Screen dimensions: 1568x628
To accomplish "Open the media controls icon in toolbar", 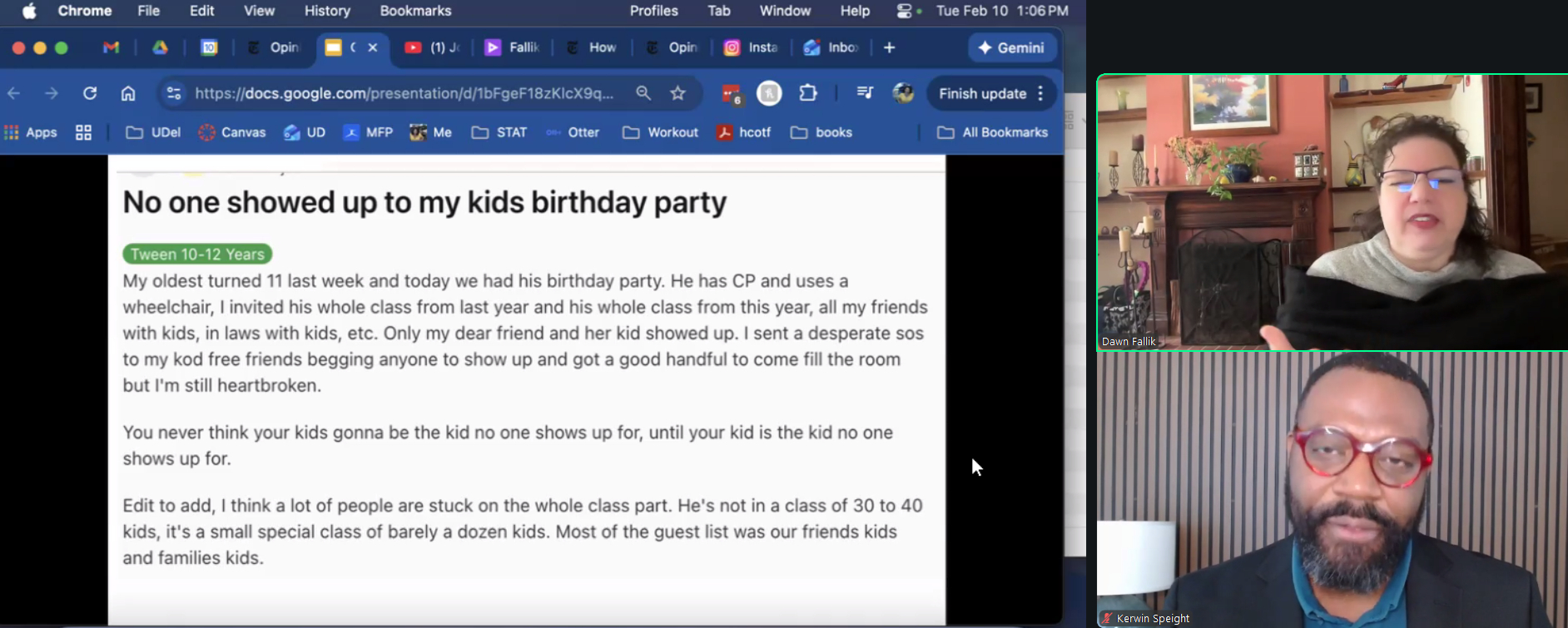I will [x=865, y=93].
